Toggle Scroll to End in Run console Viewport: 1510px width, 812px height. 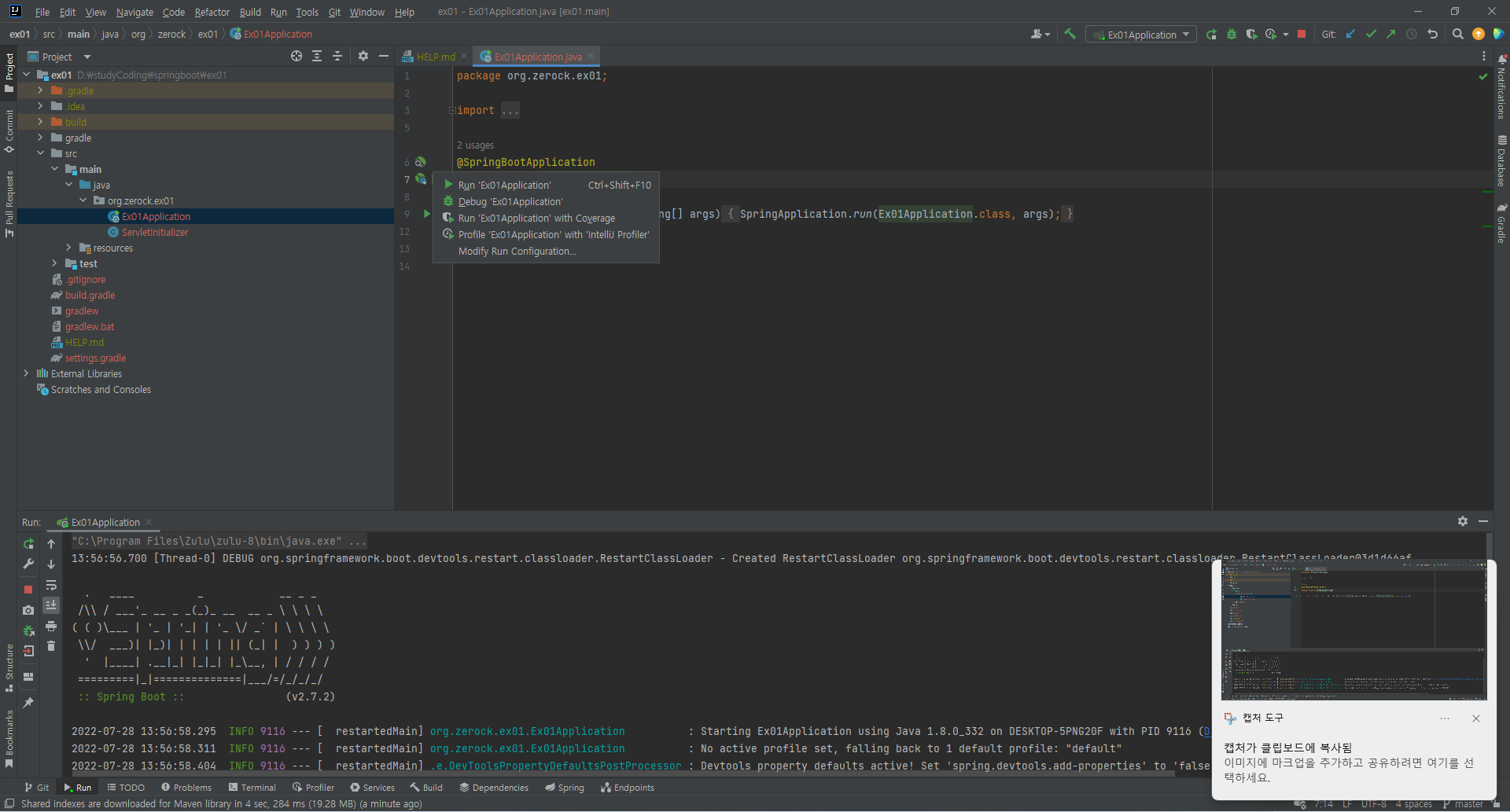pyautogui.click(x=51, y=605)
